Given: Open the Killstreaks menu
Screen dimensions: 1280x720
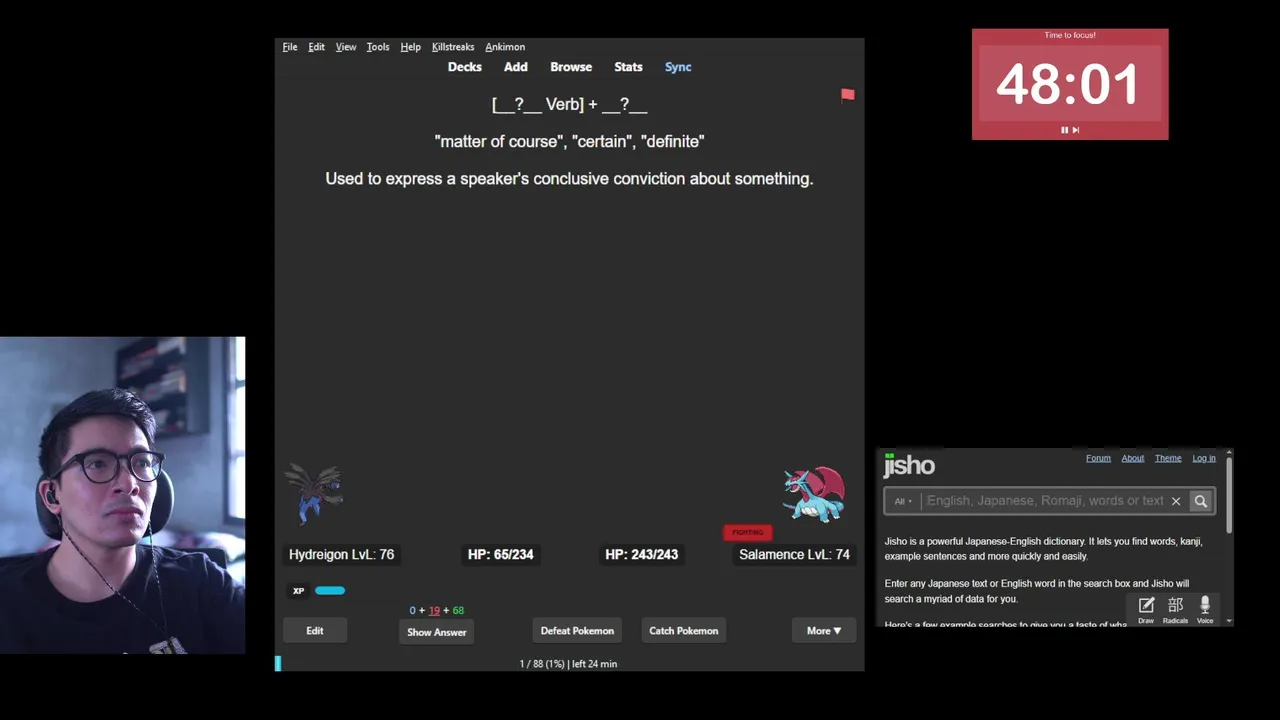Looking at the screenshot, I should (453, 47).
